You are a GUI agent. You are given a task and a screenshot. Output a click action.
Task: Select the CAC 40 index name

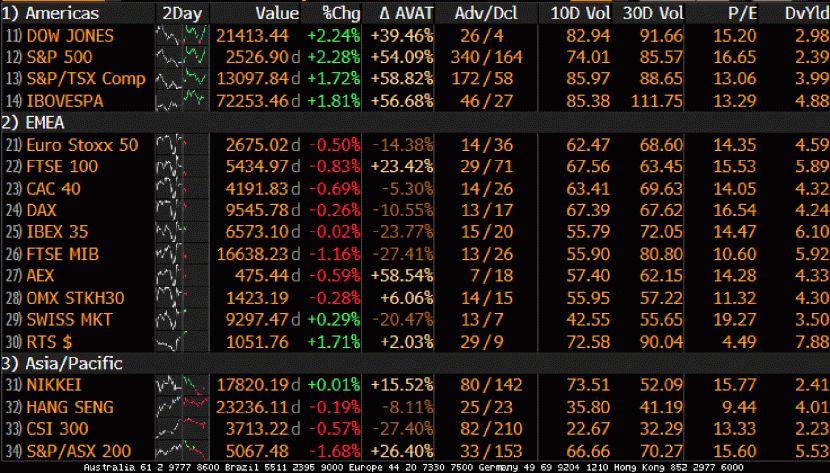(x=53, y=189)
